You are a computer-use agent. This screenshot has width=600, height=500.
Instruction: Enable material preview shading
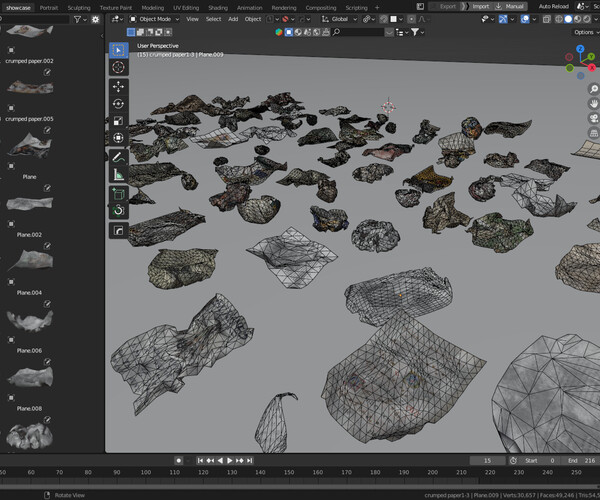(577, 19)
